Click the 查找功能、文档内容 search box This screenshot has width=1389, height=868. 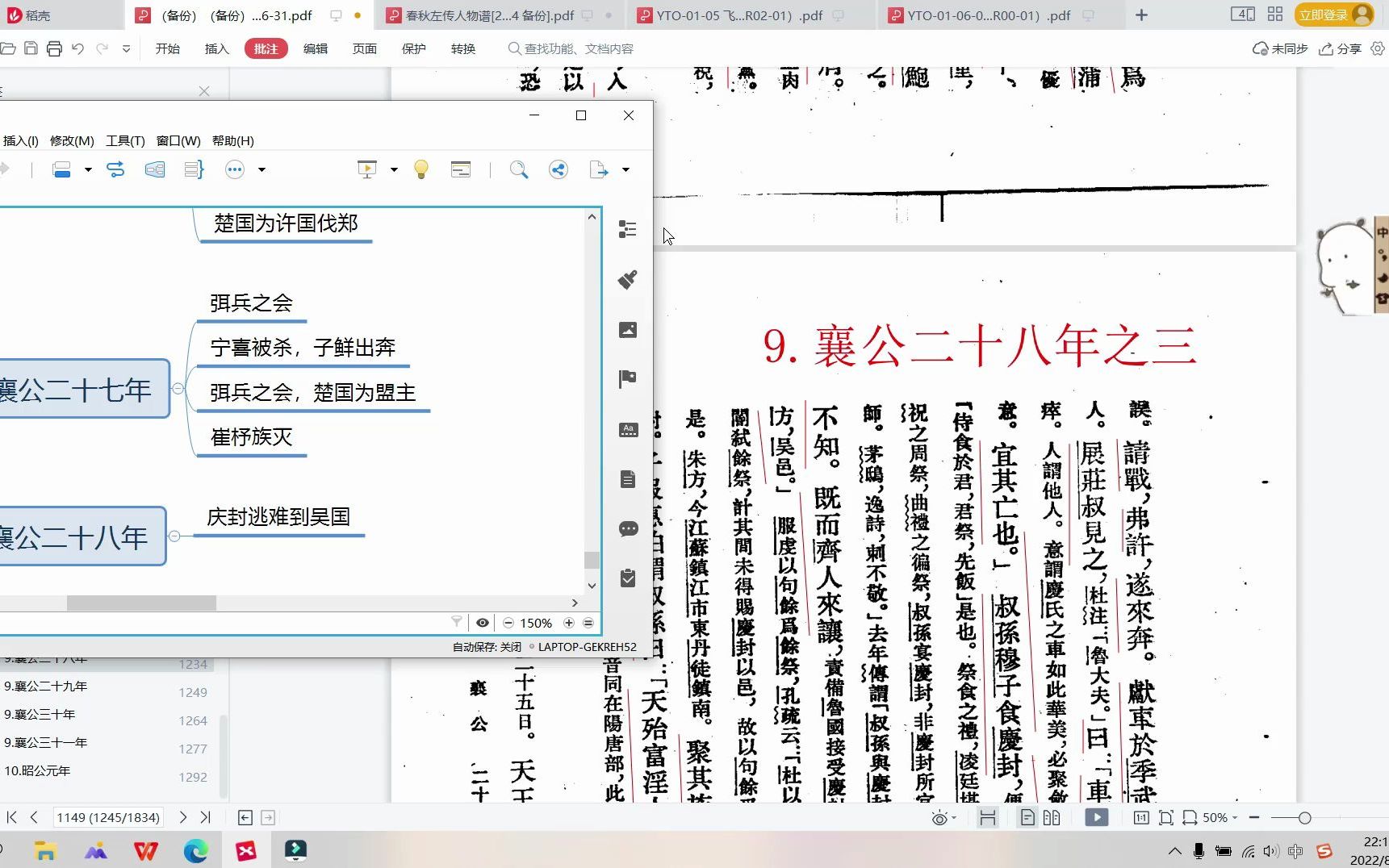click(571, 48)
